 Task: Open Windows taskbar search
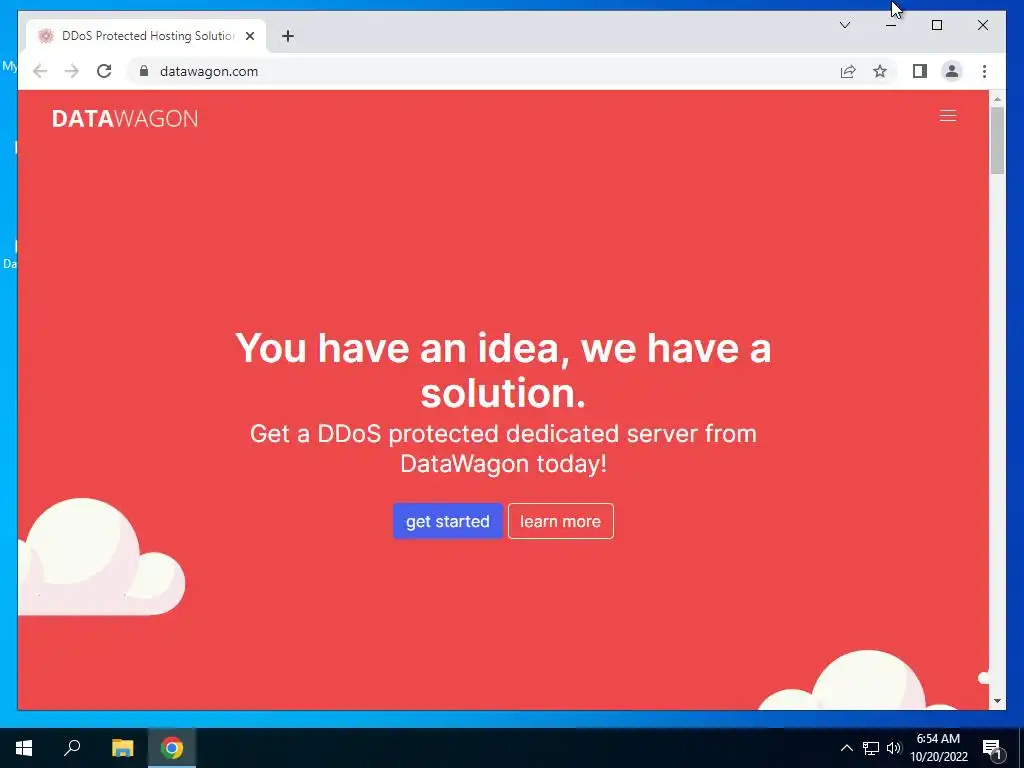(72, 748)
